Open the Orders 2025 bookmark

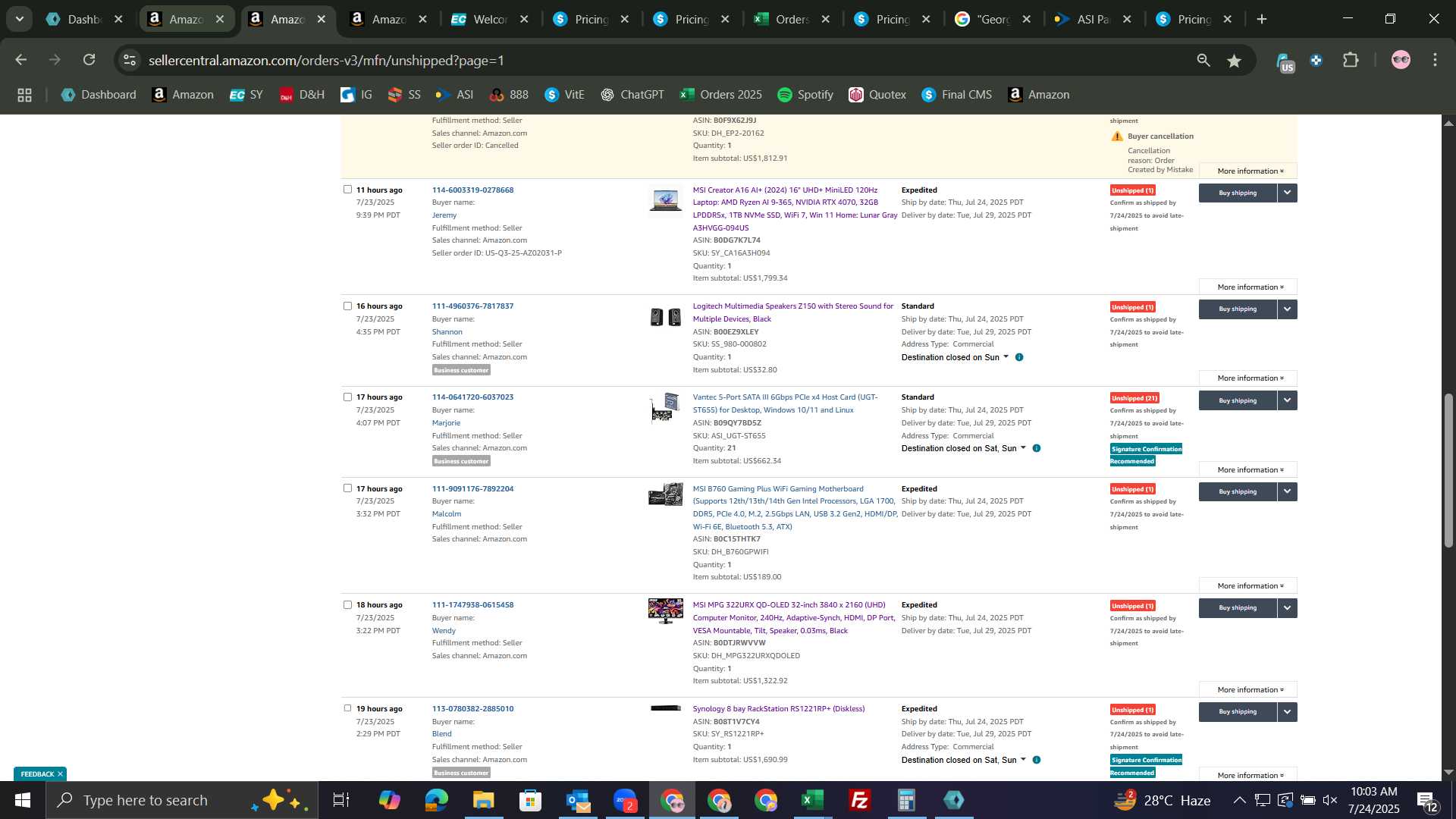coord(720,95)
